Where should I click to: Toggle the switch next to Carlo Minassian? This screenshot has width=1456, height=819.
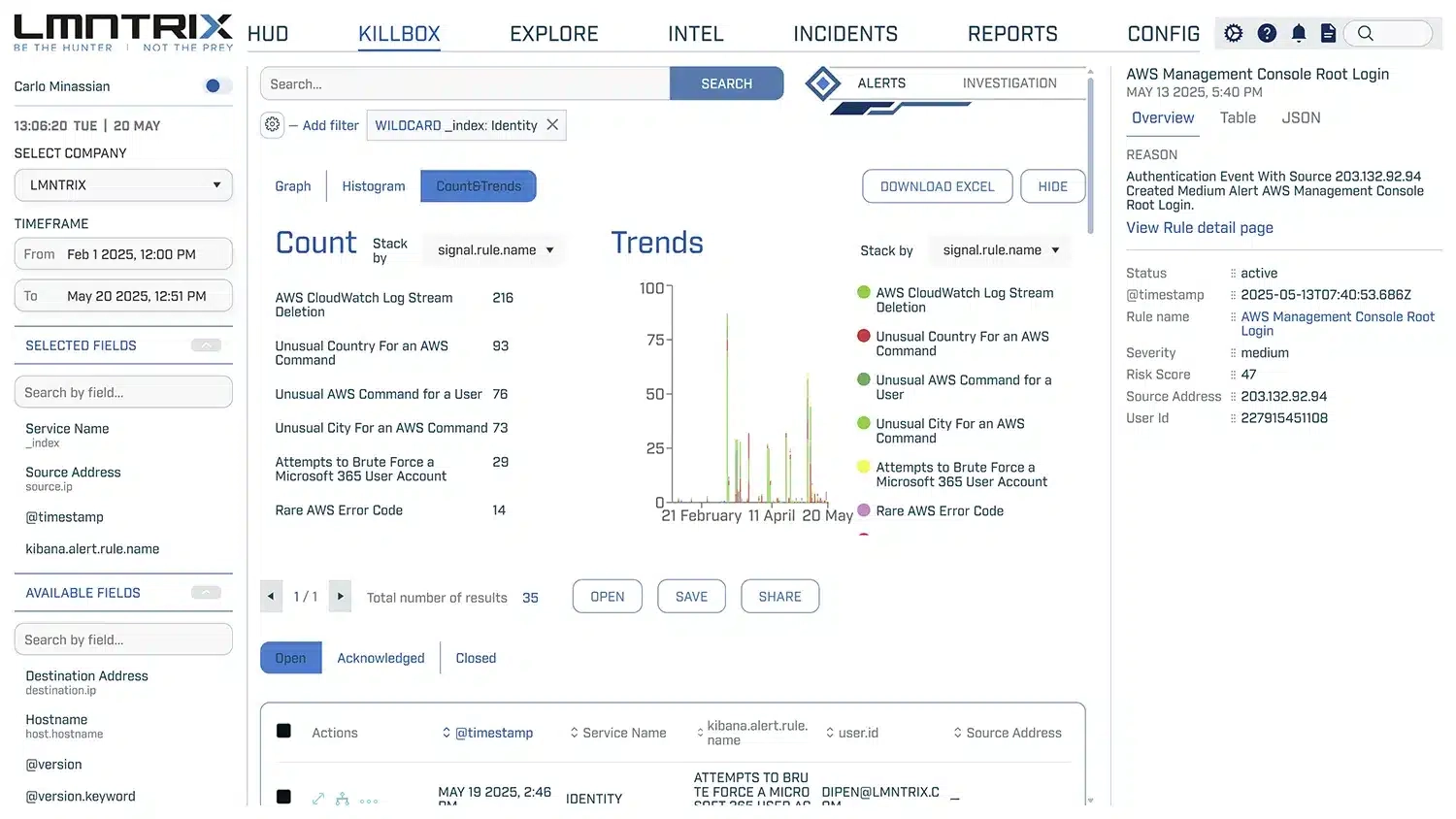click(216, 85)
